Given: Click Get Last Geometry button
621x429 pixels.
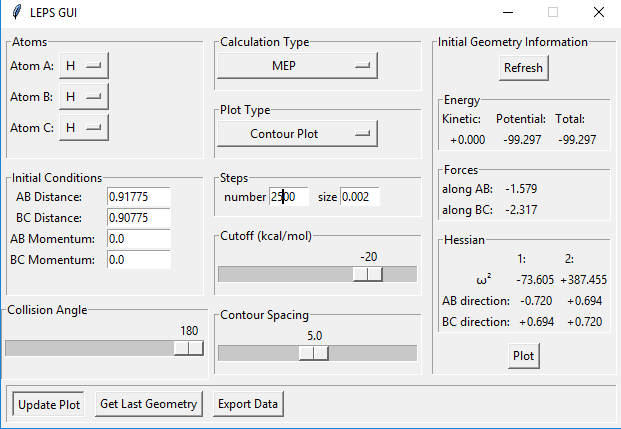Looking at the screenshot, I should pos(150,404).
